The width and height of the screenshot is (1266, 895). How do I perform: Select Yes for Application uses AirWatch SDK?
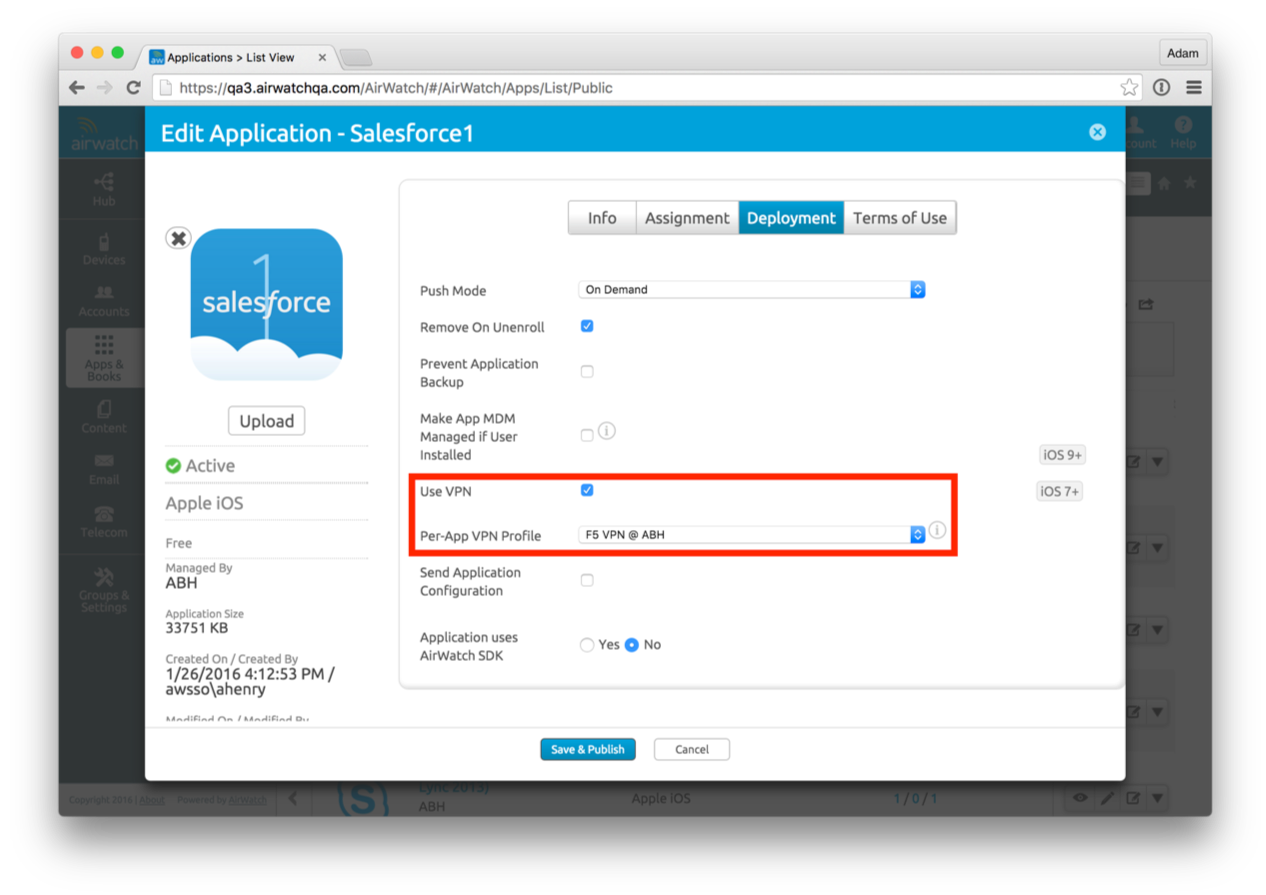pyautogui.click(x=587, y=645)
